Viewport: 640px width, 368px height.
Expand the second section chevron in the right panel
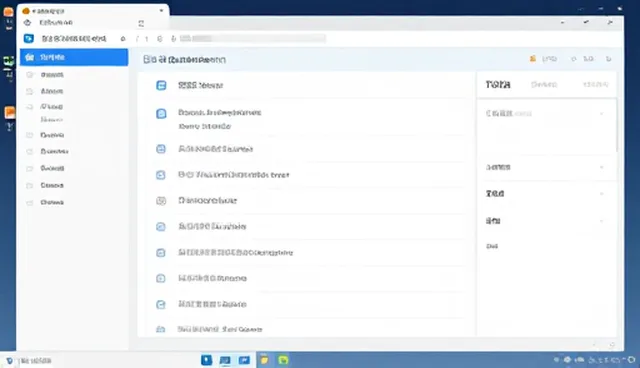tap(601, 167)
